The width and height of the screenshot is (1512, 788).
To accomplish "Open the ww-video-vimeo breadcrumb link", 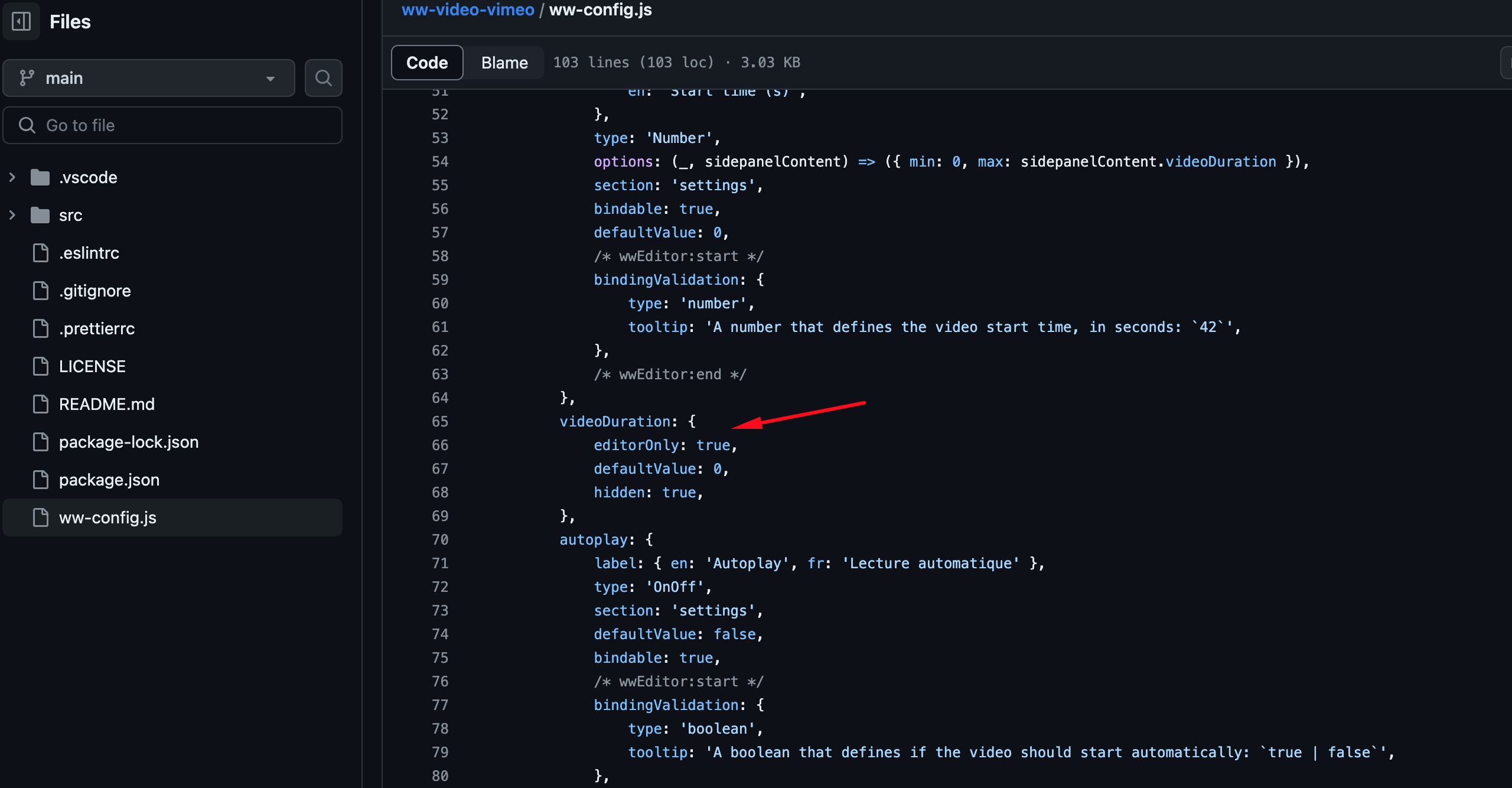I will tap(468, 9).
